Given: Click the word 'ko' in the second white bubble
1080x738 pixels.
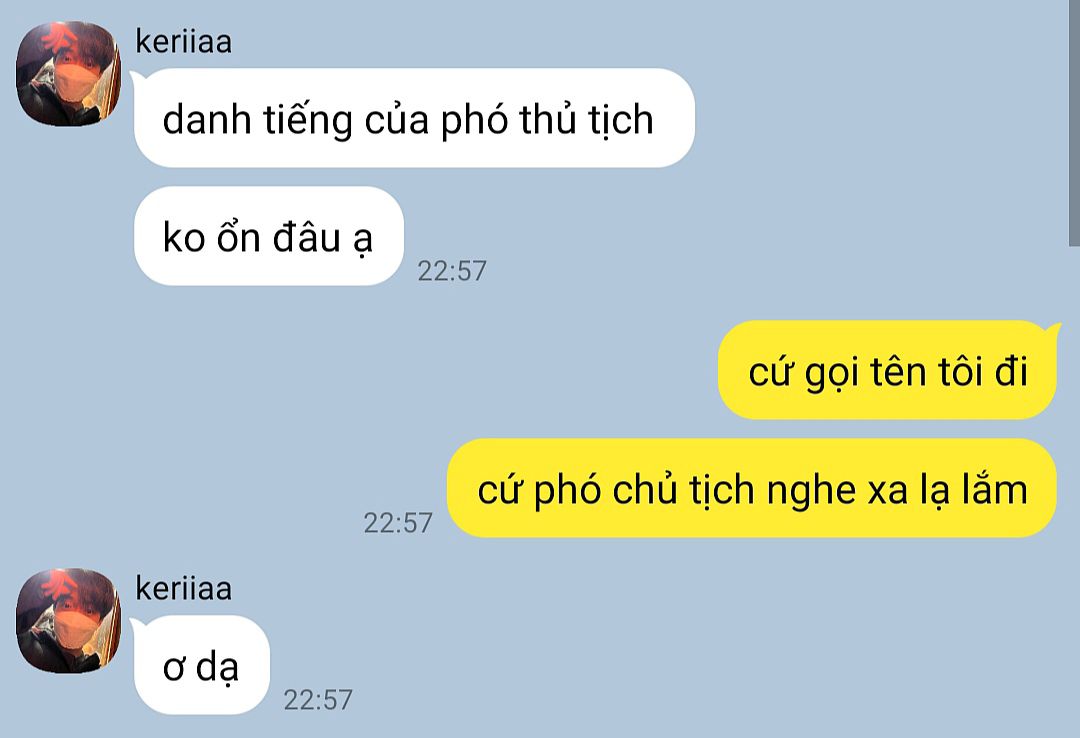Looking at the screenshot, I should coord(184,238).
